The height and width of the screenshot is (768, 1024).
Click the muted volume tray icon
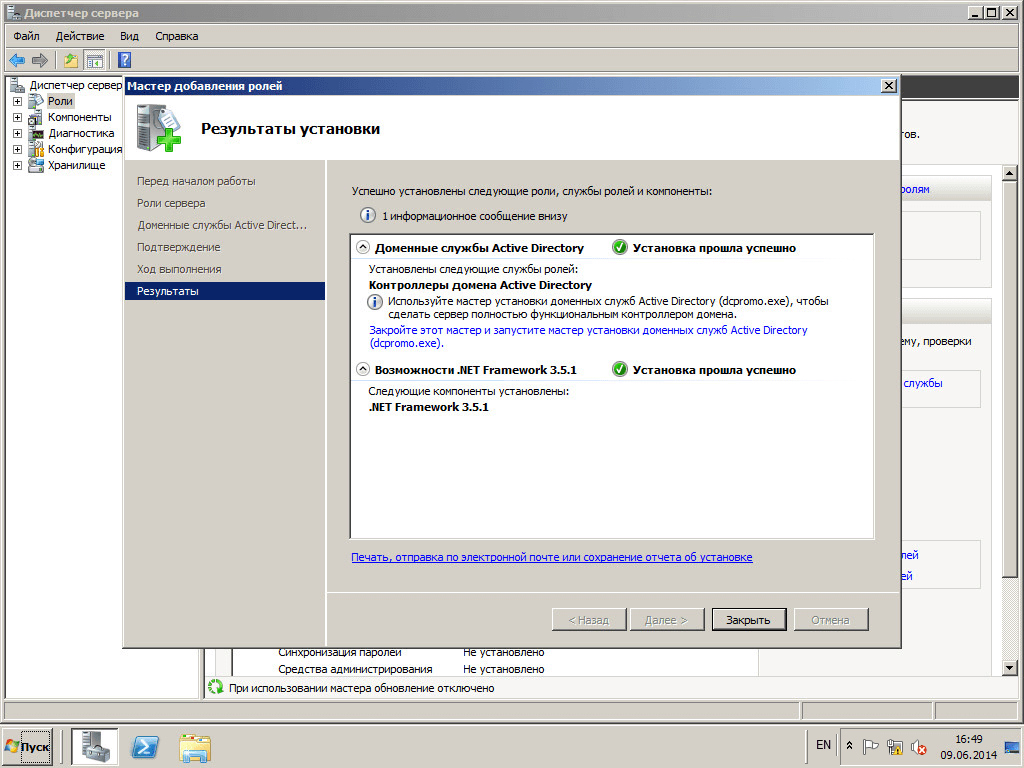pyautogui.click(x=918, y=746)
